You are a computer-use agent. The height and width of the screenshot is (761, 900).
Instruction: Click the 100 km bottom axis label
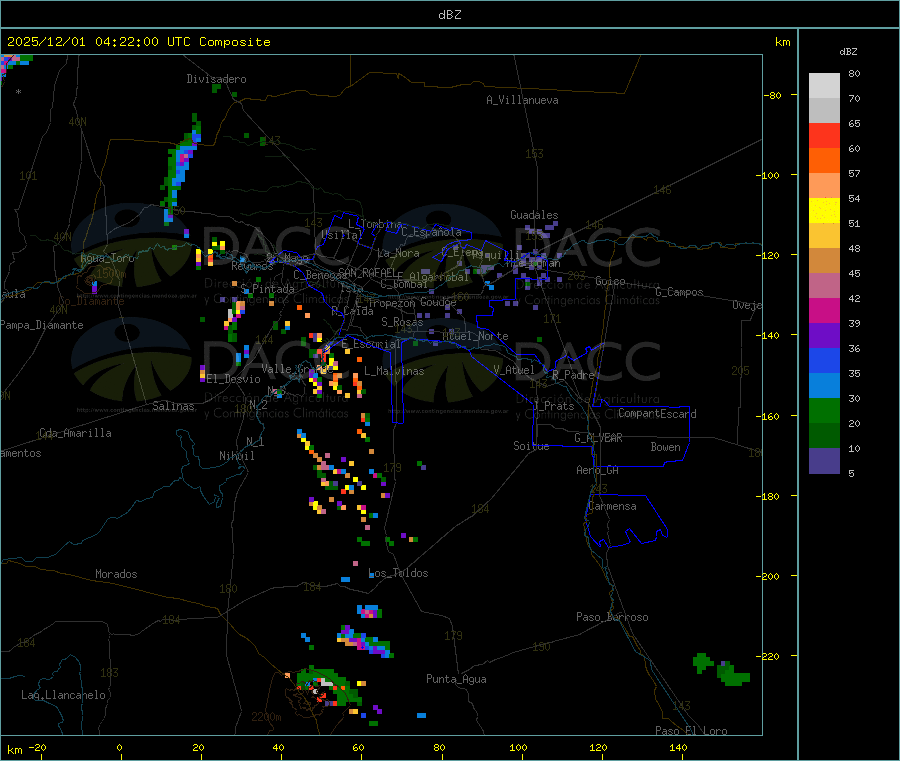point(518,747)
